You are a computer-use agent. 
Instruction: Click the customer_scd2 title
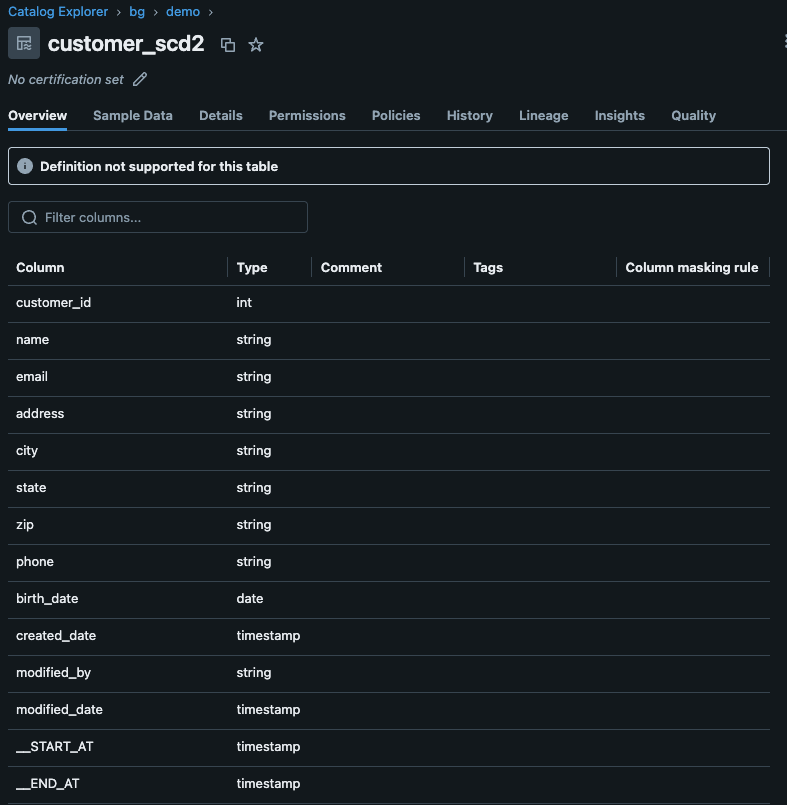pyautogui.click(x=126, y=44)
